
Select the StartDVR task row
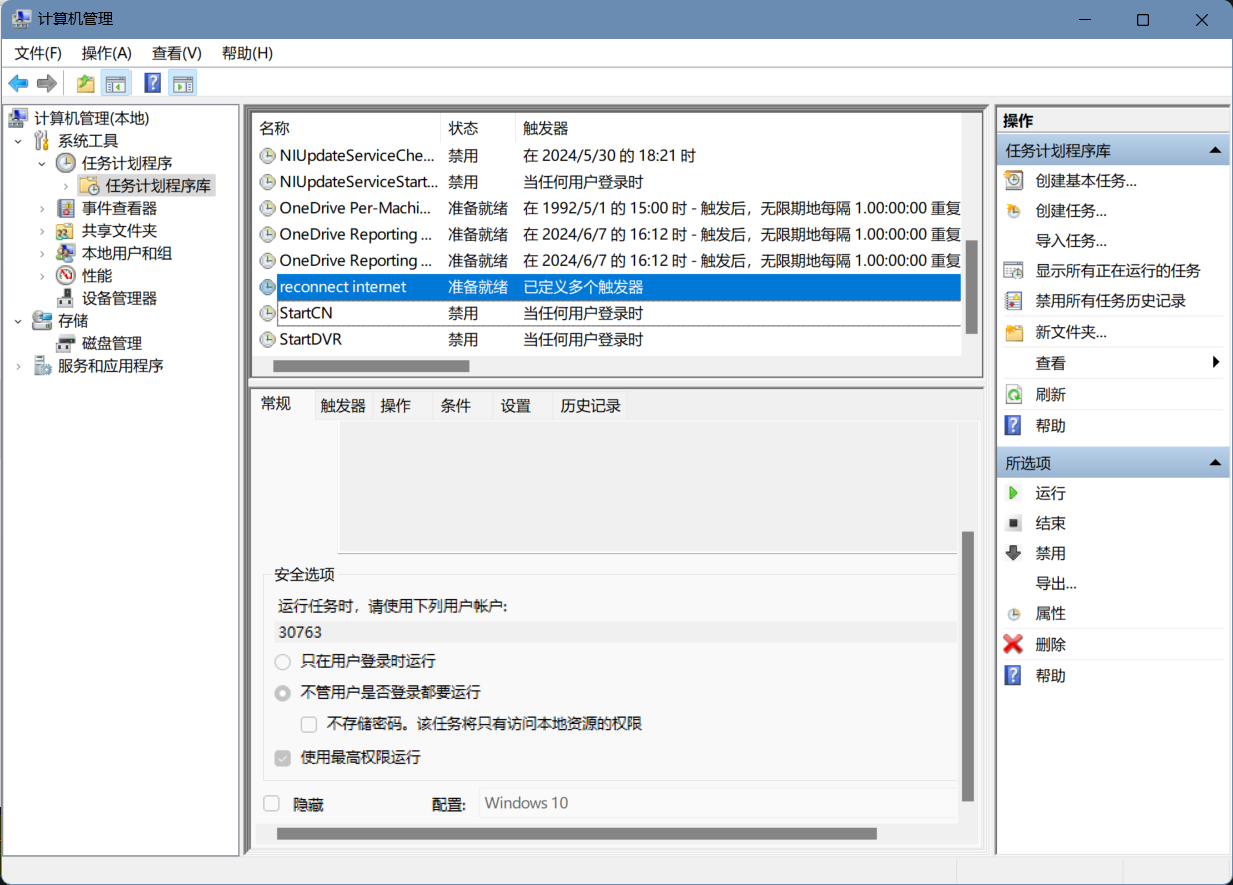[606, 340]
